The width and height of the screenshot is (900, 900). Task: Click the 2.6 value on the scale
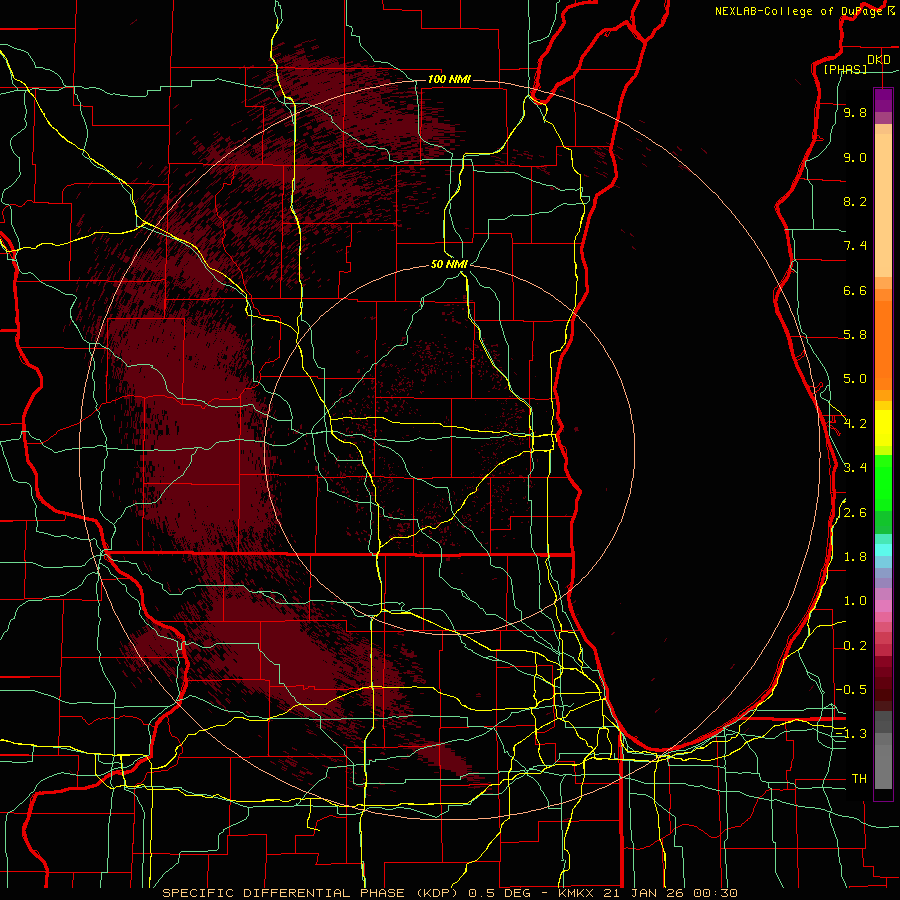click(855, 513)
